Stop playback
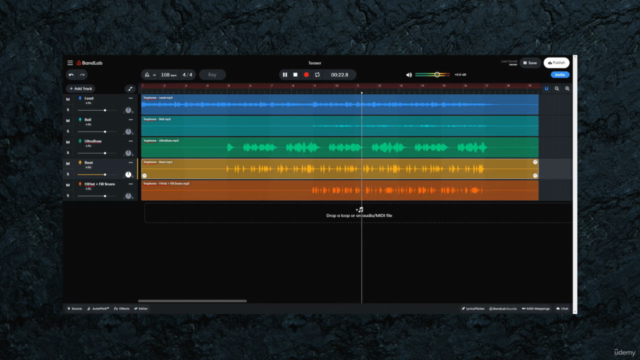Viewport: 640px width, 360px height. click(296, 75)
